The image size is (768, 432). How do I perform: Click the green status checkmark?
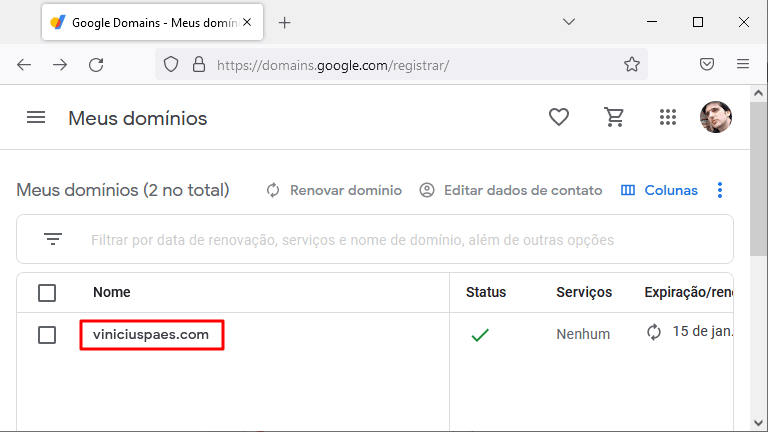tap(480, 335)
